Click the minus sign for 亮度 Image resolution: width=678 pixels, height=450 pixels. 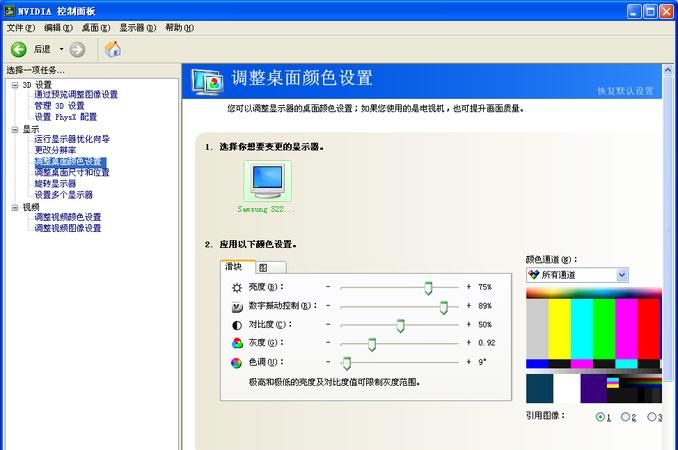pyautogui.click(x=328, y=287)
